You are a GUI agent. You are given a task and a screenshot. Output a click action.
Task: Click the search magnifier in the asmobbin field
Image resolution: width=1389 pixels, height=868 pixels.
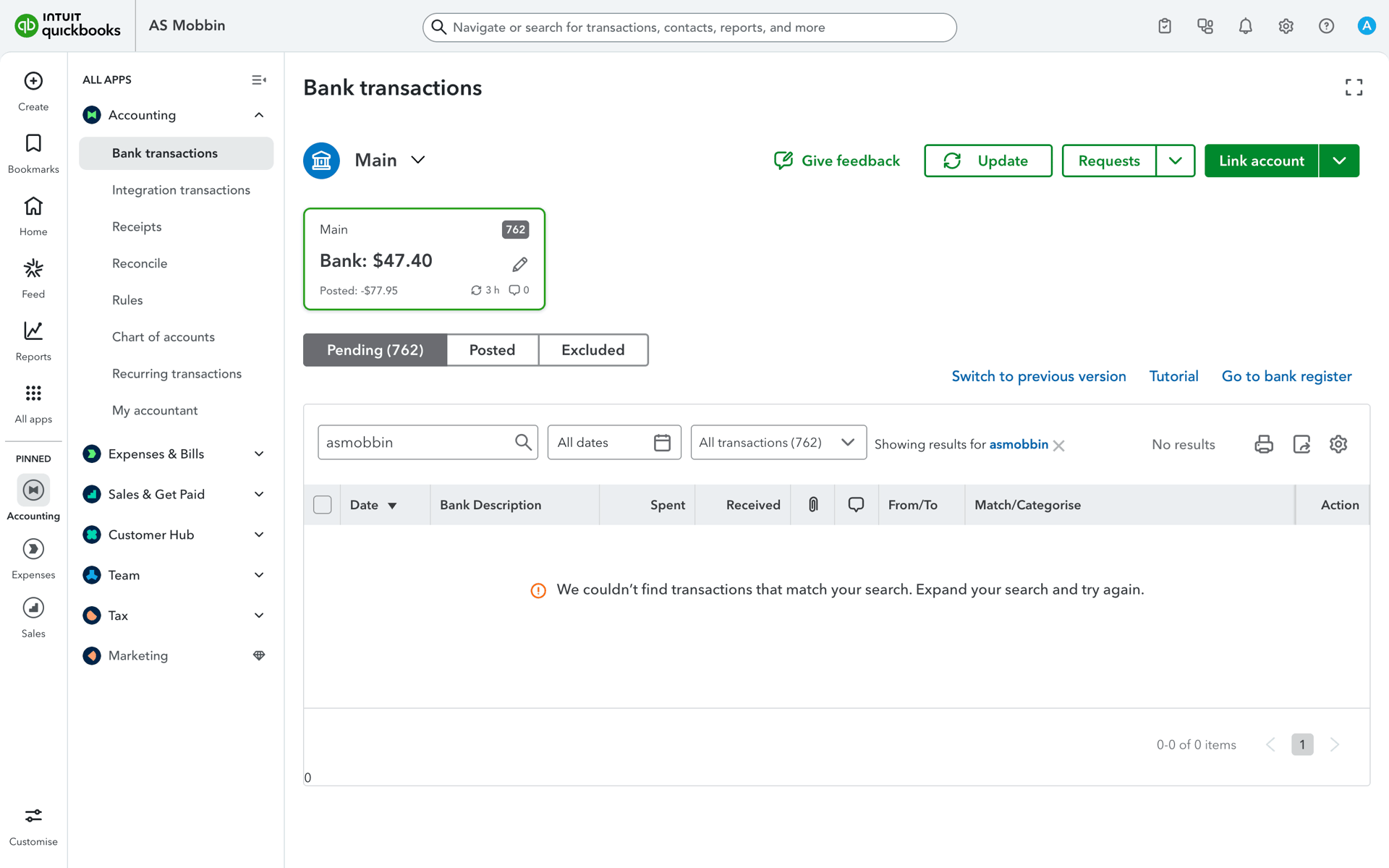(x=523, y=442)
